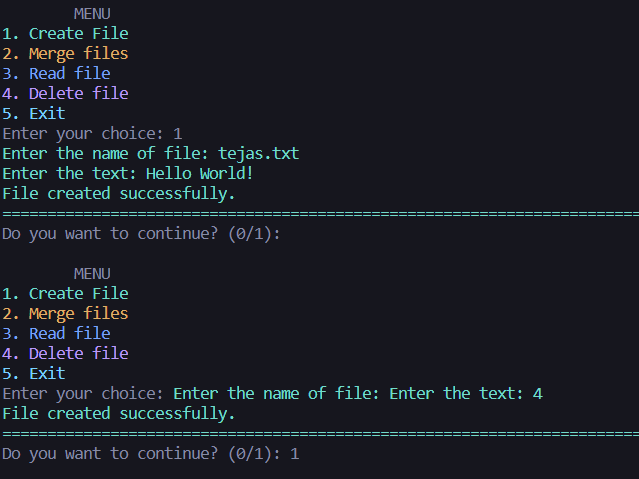Image resolution: width=639 pixels, height=479 pixels.
Task: Click second purple "4. Delete file" line
Action: [x=65, y=354]
